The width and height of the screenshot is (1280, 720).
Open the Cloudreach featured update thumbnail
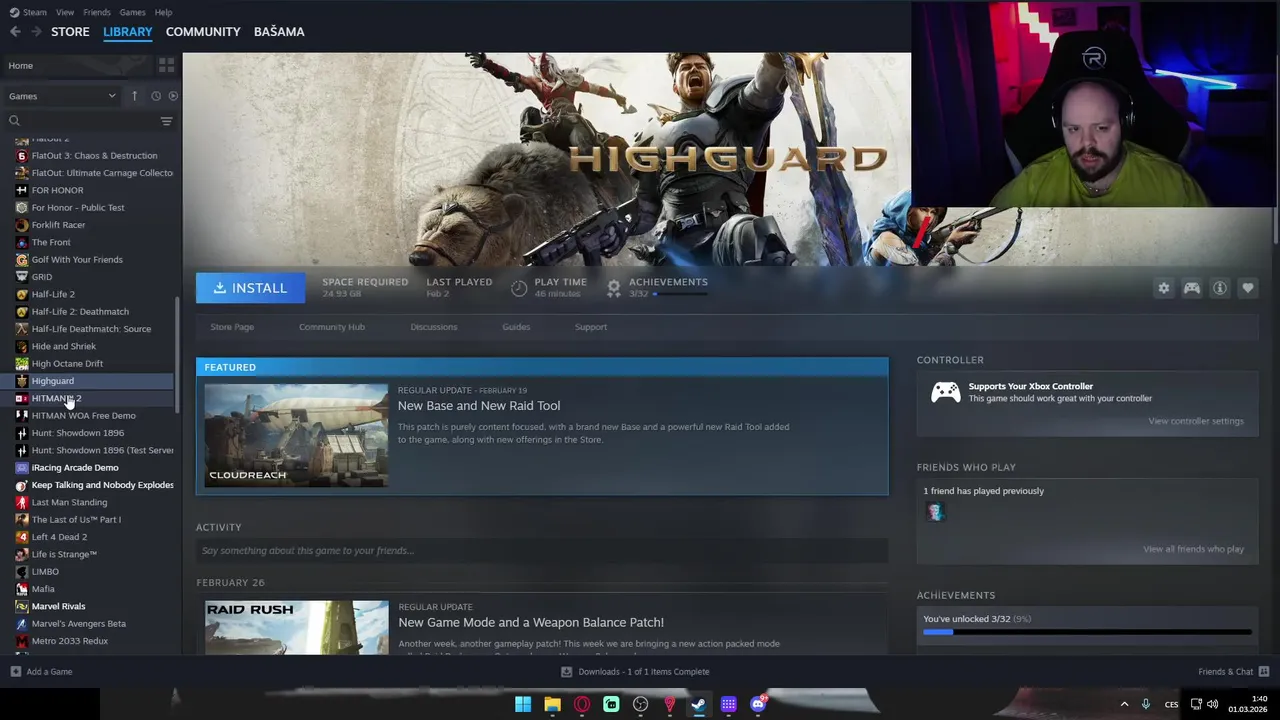coord(296,435)
